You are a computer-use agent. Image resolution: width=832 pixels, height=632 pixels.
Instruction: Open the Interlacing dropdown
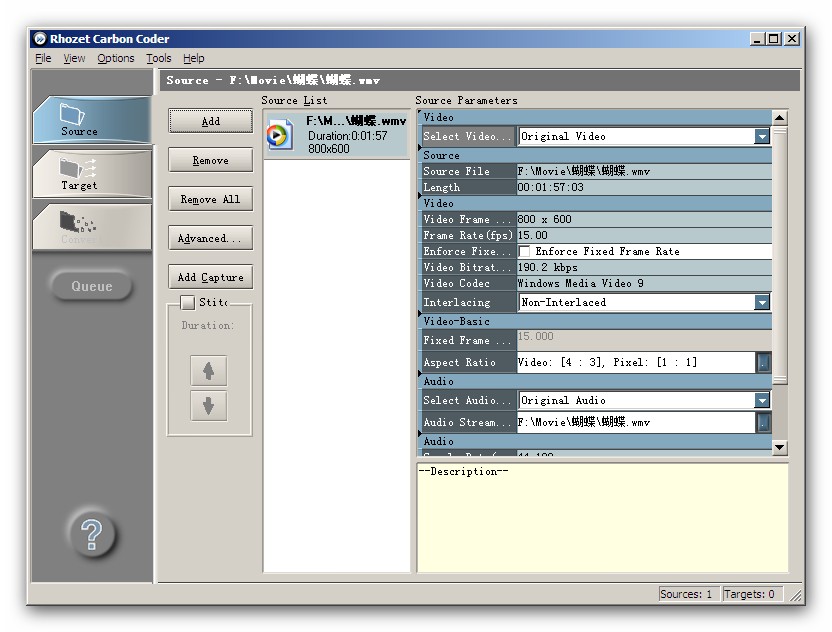click(762, 303)
